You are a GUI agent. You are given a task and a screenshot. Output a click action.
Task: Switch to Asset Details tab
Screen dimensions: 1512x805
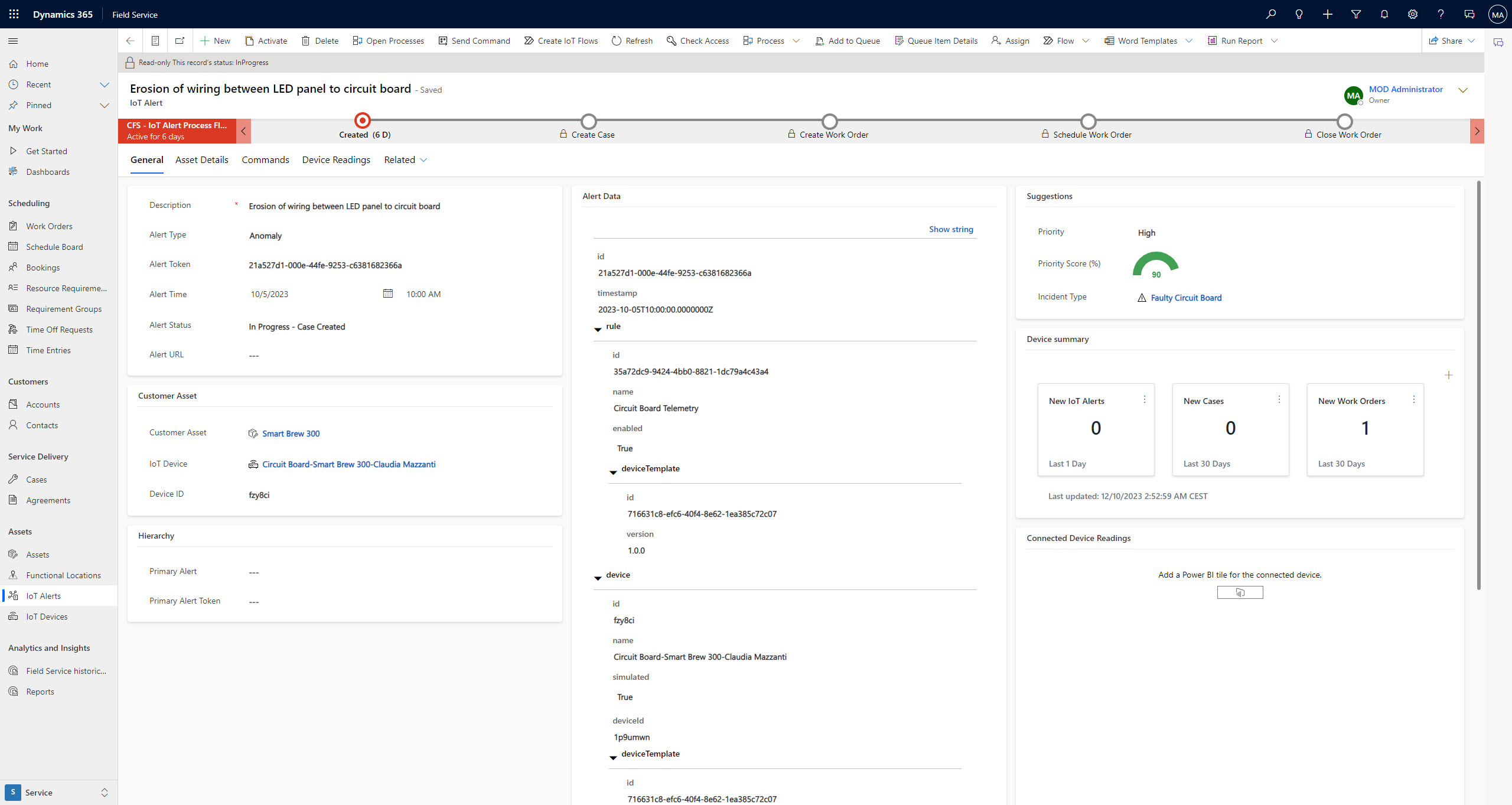point(201,159)
